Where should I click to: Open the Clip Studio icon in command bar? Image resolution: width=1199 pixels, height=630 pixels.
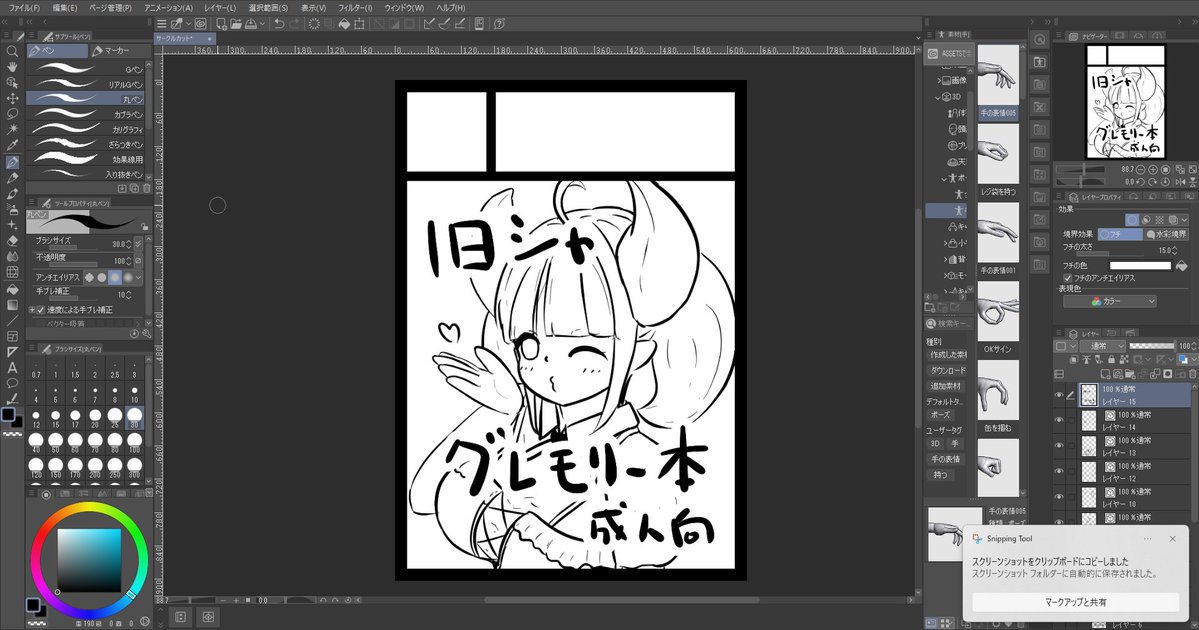tap(200, 24)
